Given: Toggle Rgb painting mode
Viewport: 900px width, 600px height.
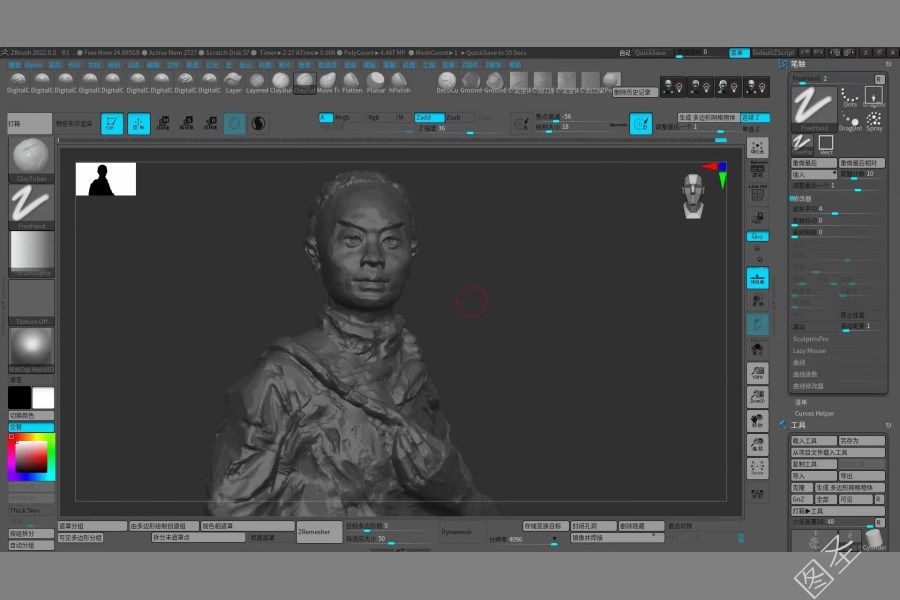Looking at the screenshot, I should 379,117.
